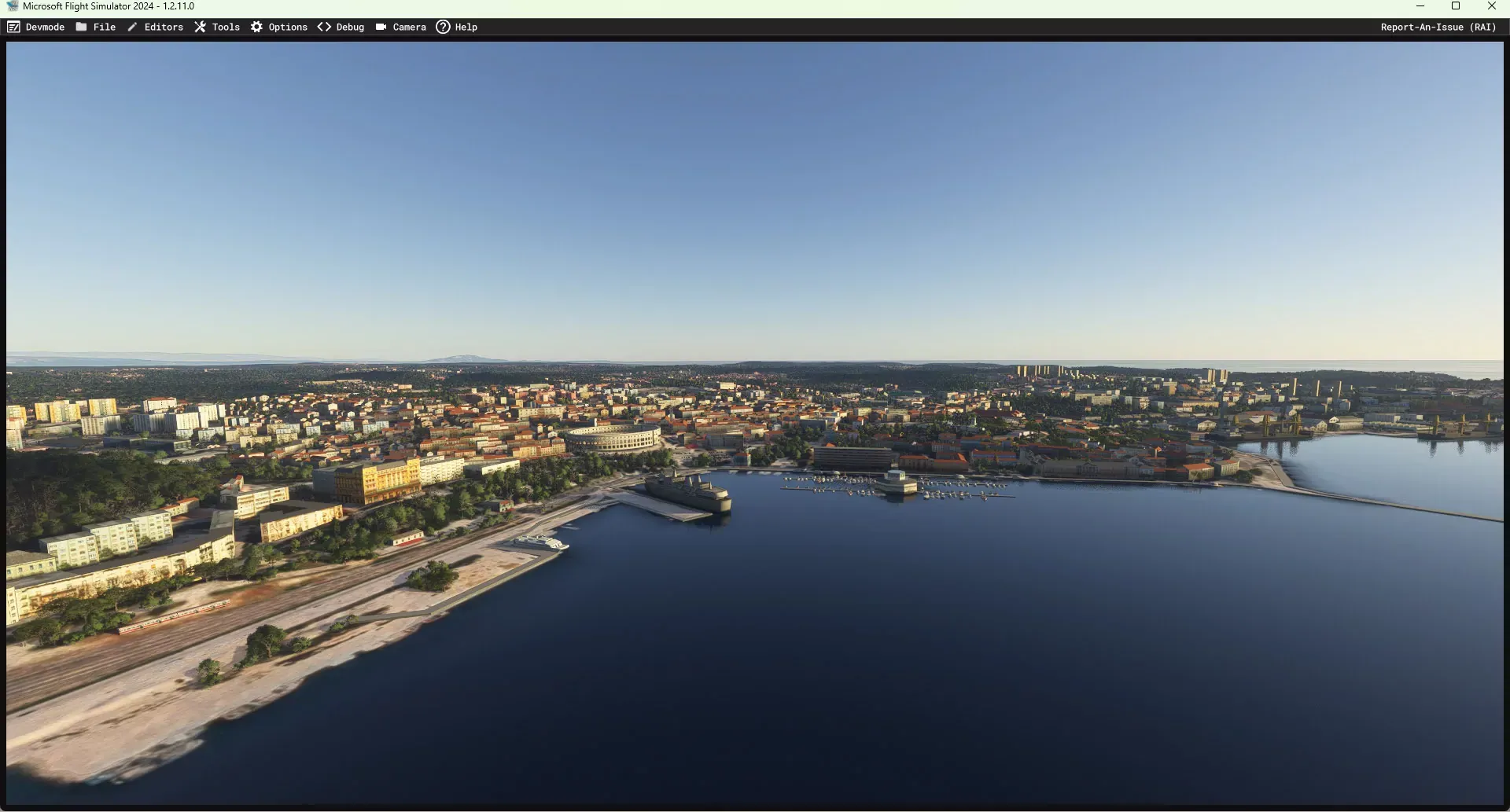Click the gear icon beside Options
Image resolution: width=1510 pixels, height=812 pixels.
256,27
